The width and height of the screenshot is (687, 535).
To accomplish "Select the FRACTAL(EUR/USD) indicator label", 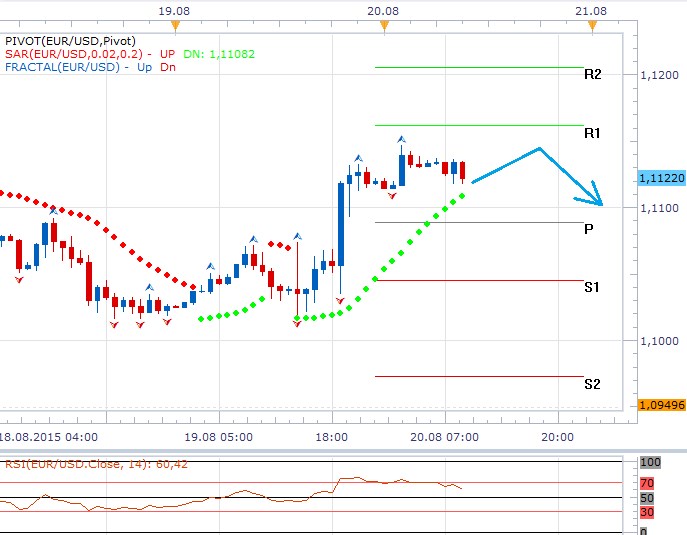I will point(59,67).
